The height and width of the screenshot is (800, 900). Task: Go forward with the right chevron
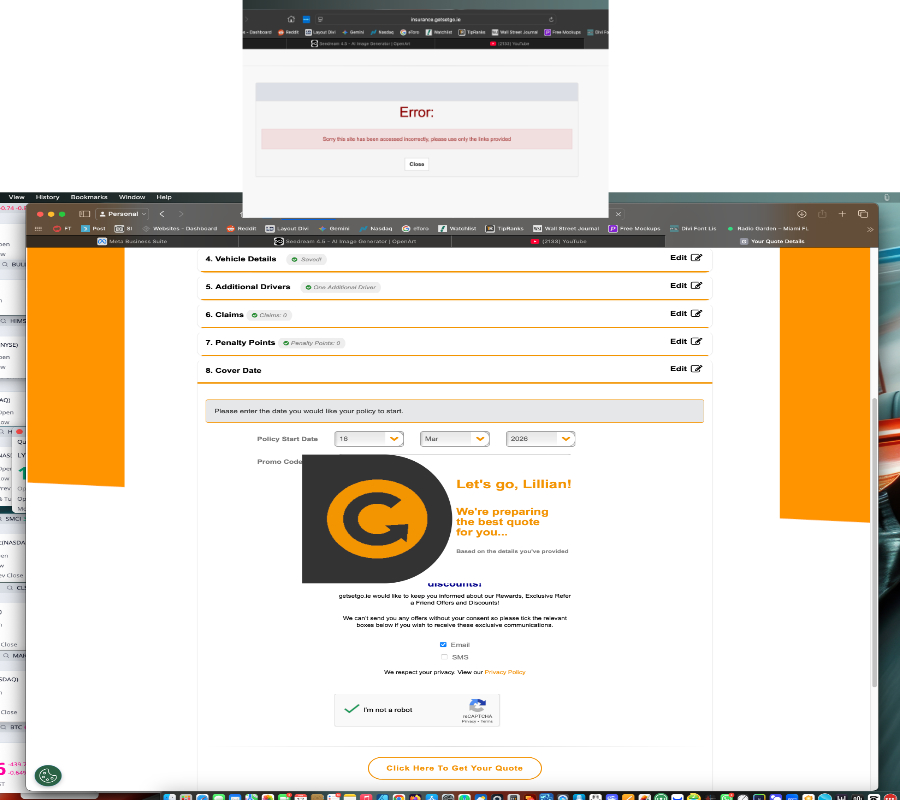pos(181,214)
